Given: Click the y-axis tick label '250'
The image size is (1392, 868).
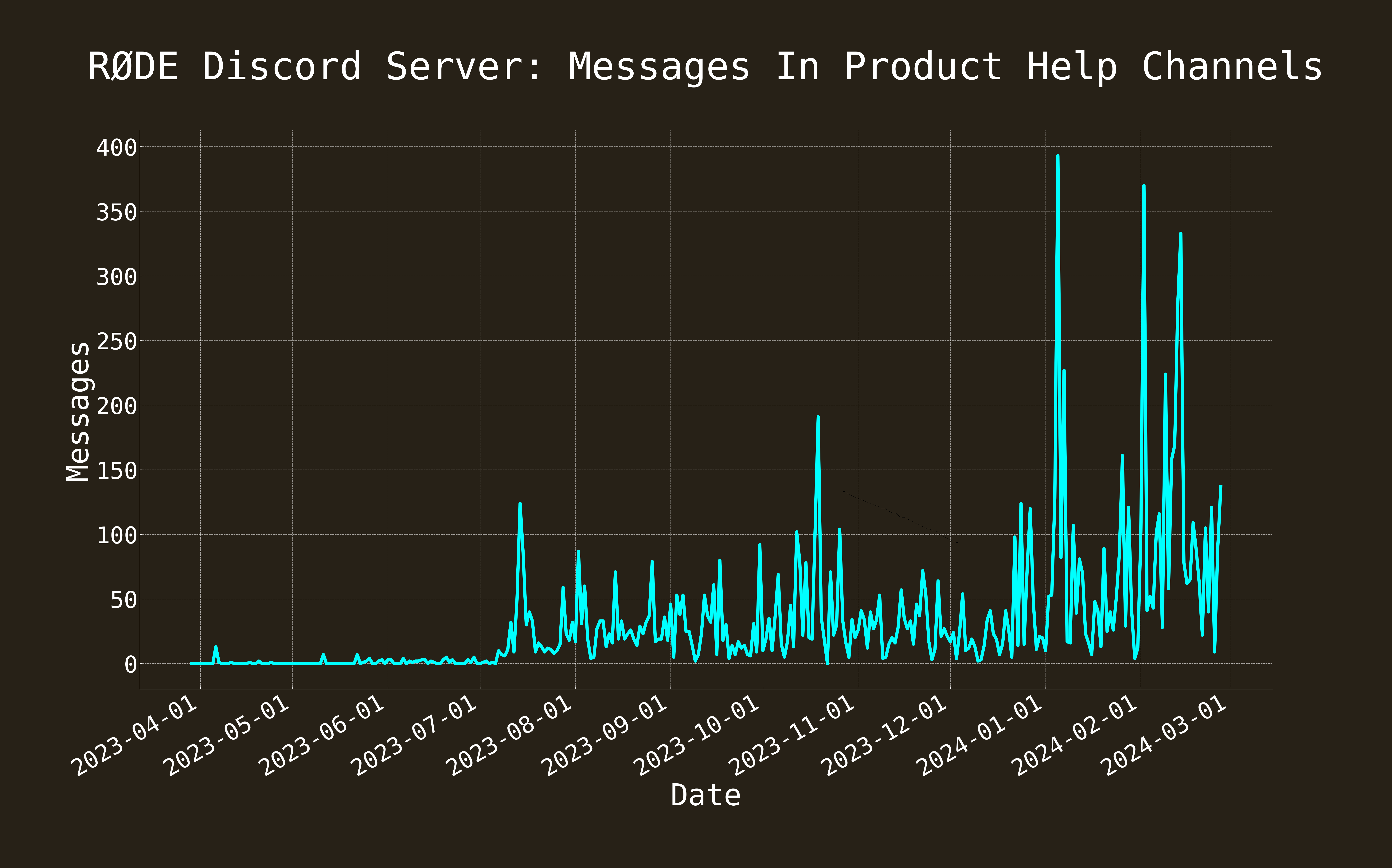Looking at the screenshot, I should (117, 342).
